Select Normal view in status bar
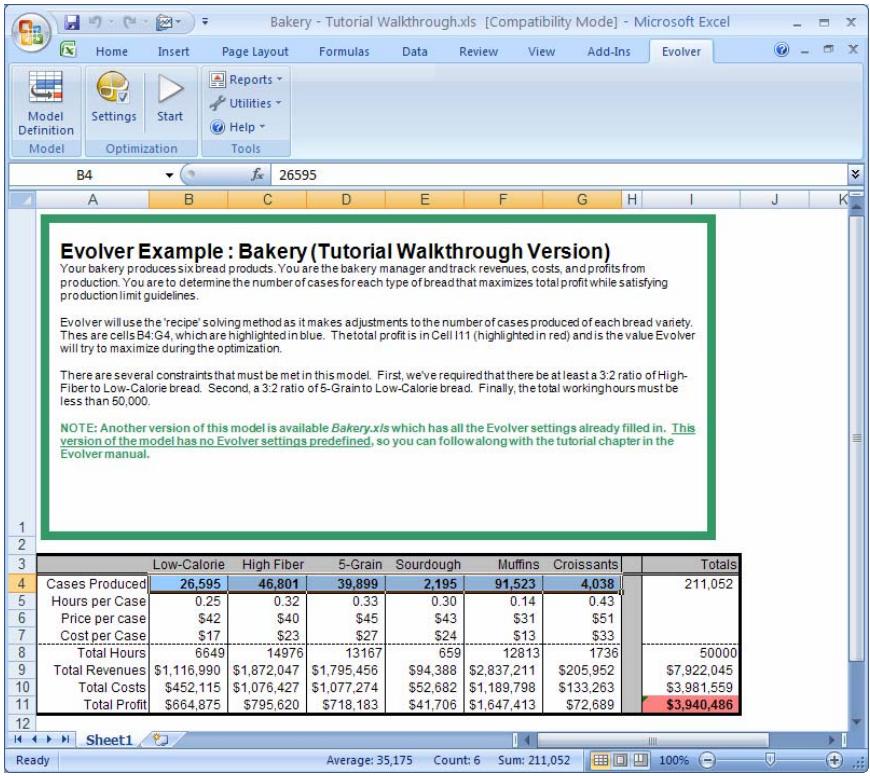870x776 pixels. click(x=600, y=760)
